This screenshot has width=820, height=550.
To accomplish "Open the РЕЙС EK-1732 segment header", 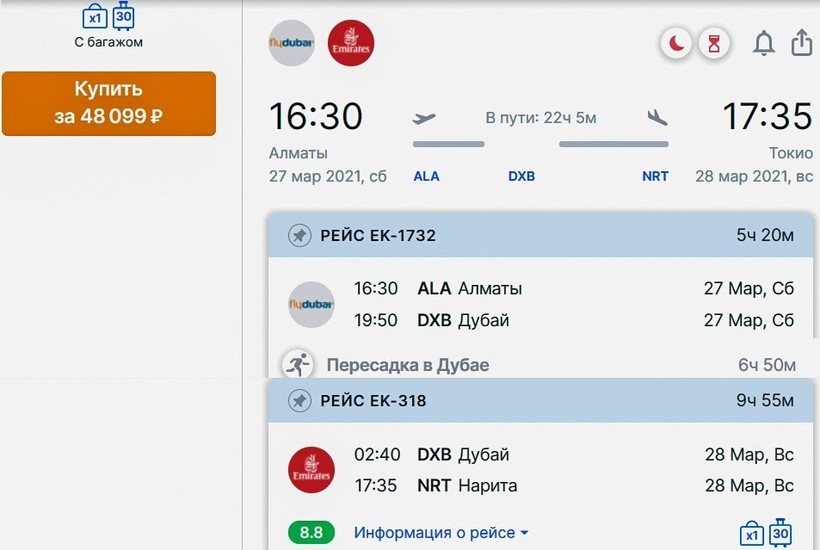I will [x=540, y=236].
